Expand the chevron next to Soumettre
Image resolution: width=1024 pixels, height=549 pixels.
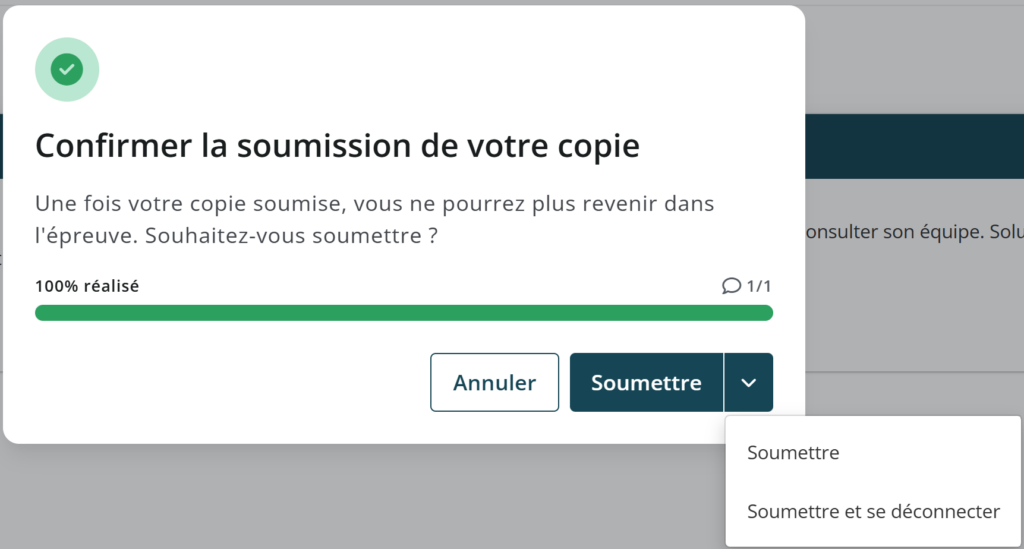tap(748, 383)
